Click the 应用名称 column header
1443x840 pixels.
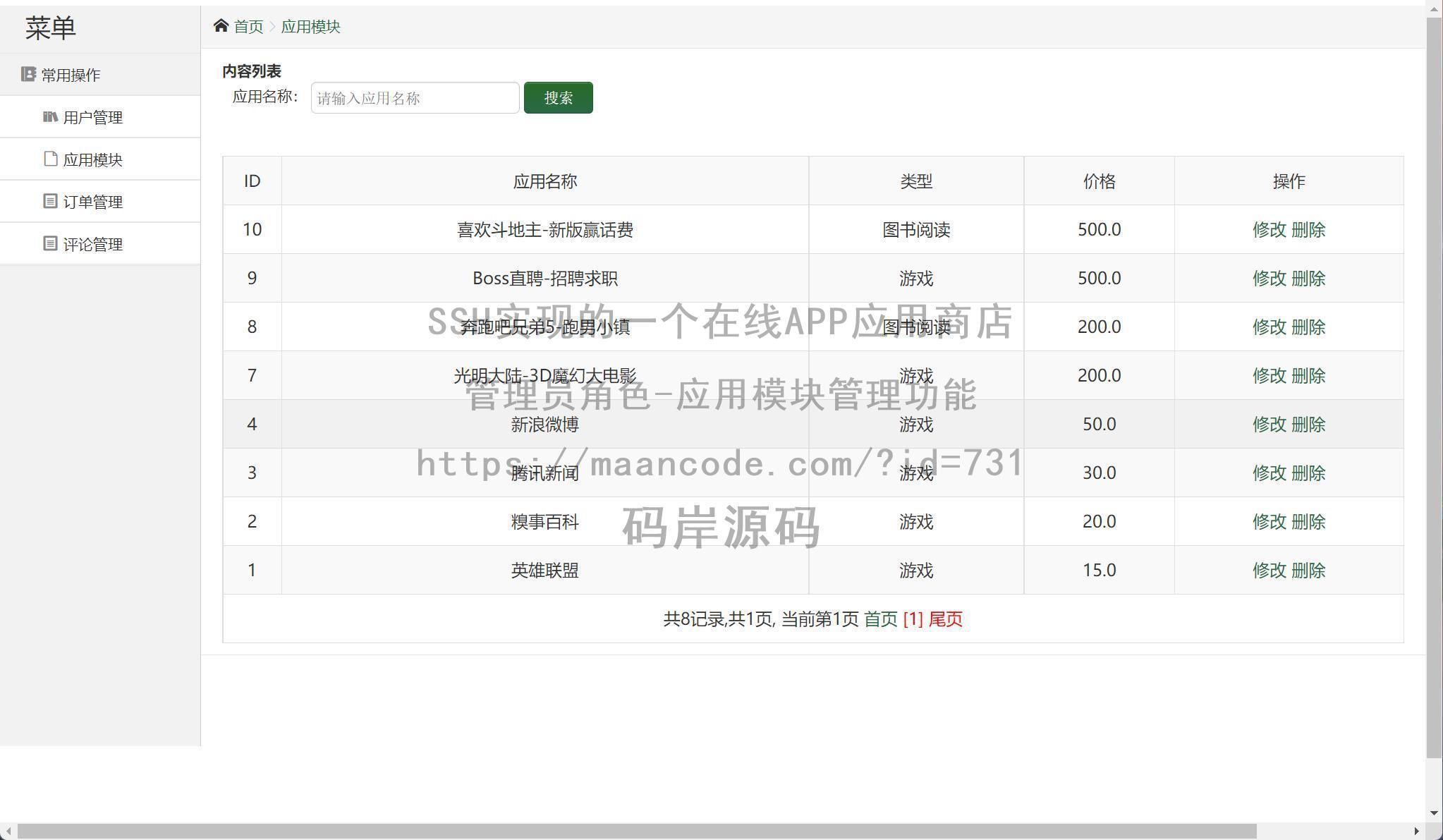point(545,181)
